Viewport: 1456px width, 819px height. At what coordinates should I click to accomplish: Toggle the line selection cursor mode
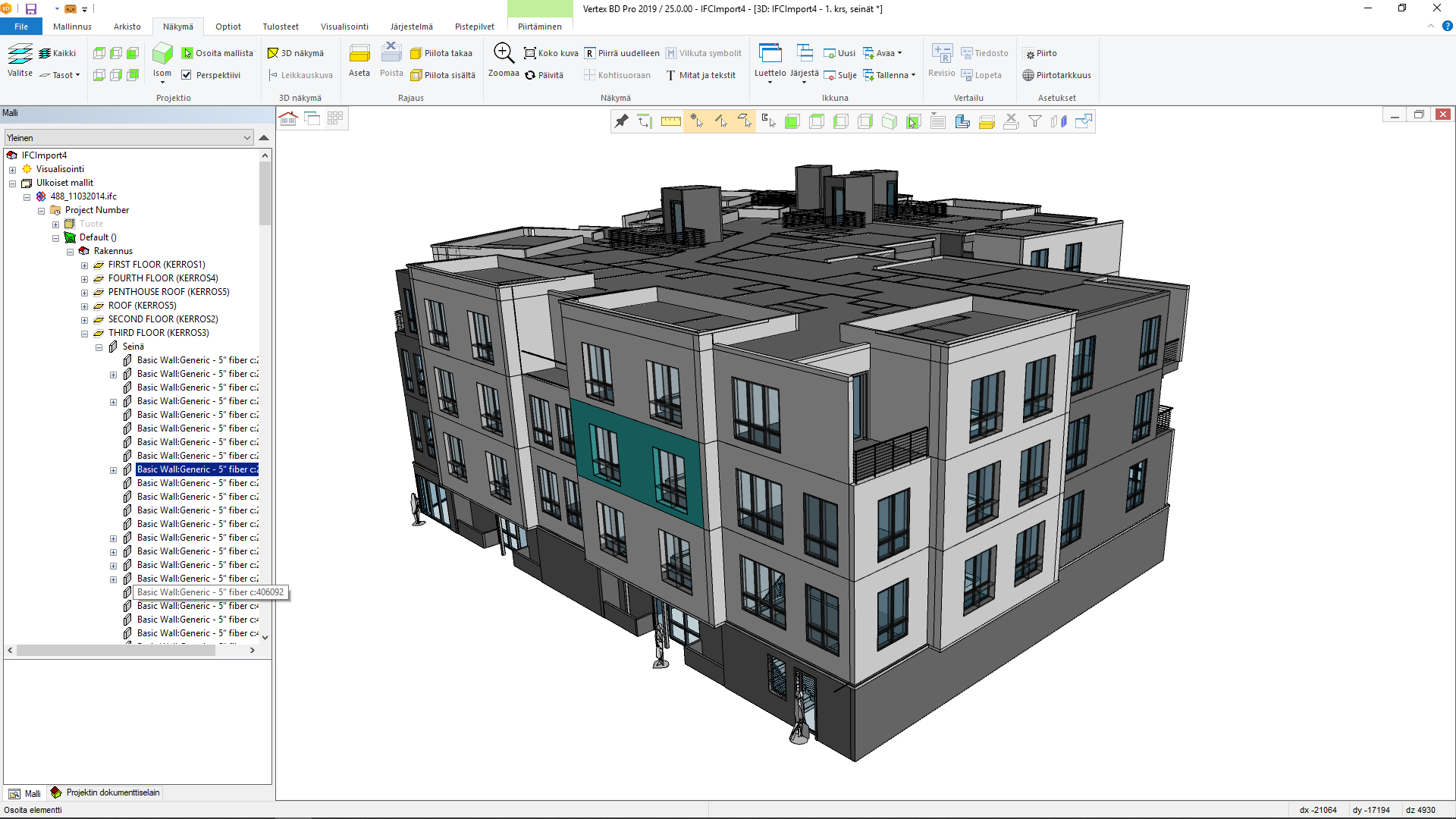click(x=720, y=121)
